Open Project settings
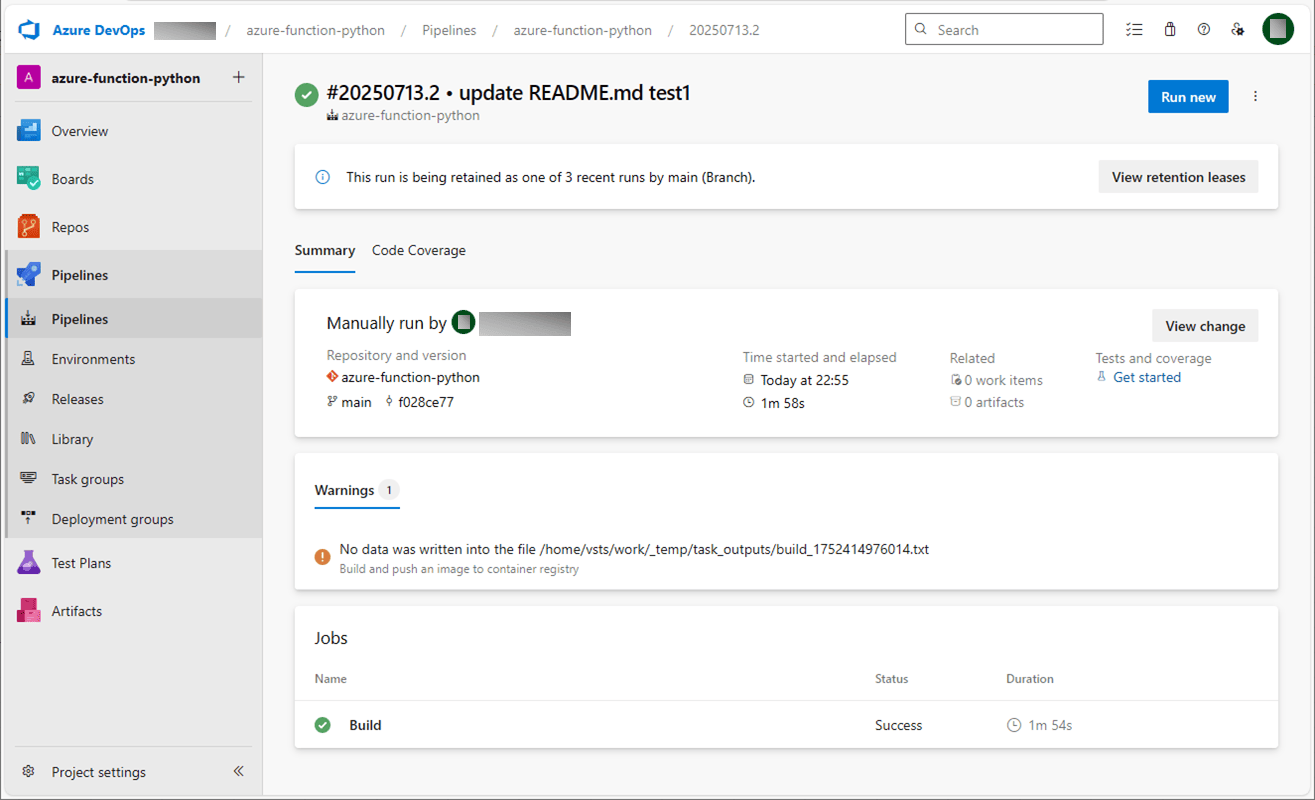 [98, 772]
